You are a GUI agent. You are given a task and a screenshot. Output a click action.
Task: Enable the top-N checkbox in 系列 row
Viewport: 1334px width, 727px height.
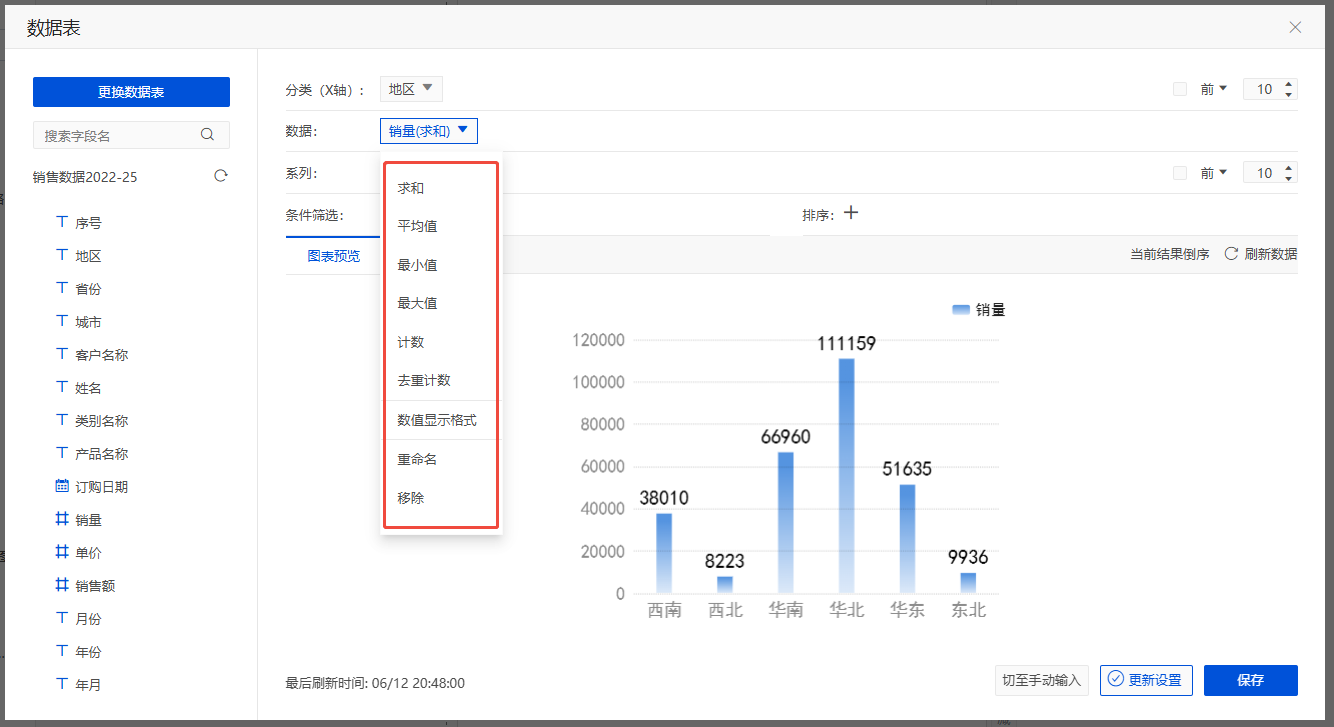(1180, 173)
